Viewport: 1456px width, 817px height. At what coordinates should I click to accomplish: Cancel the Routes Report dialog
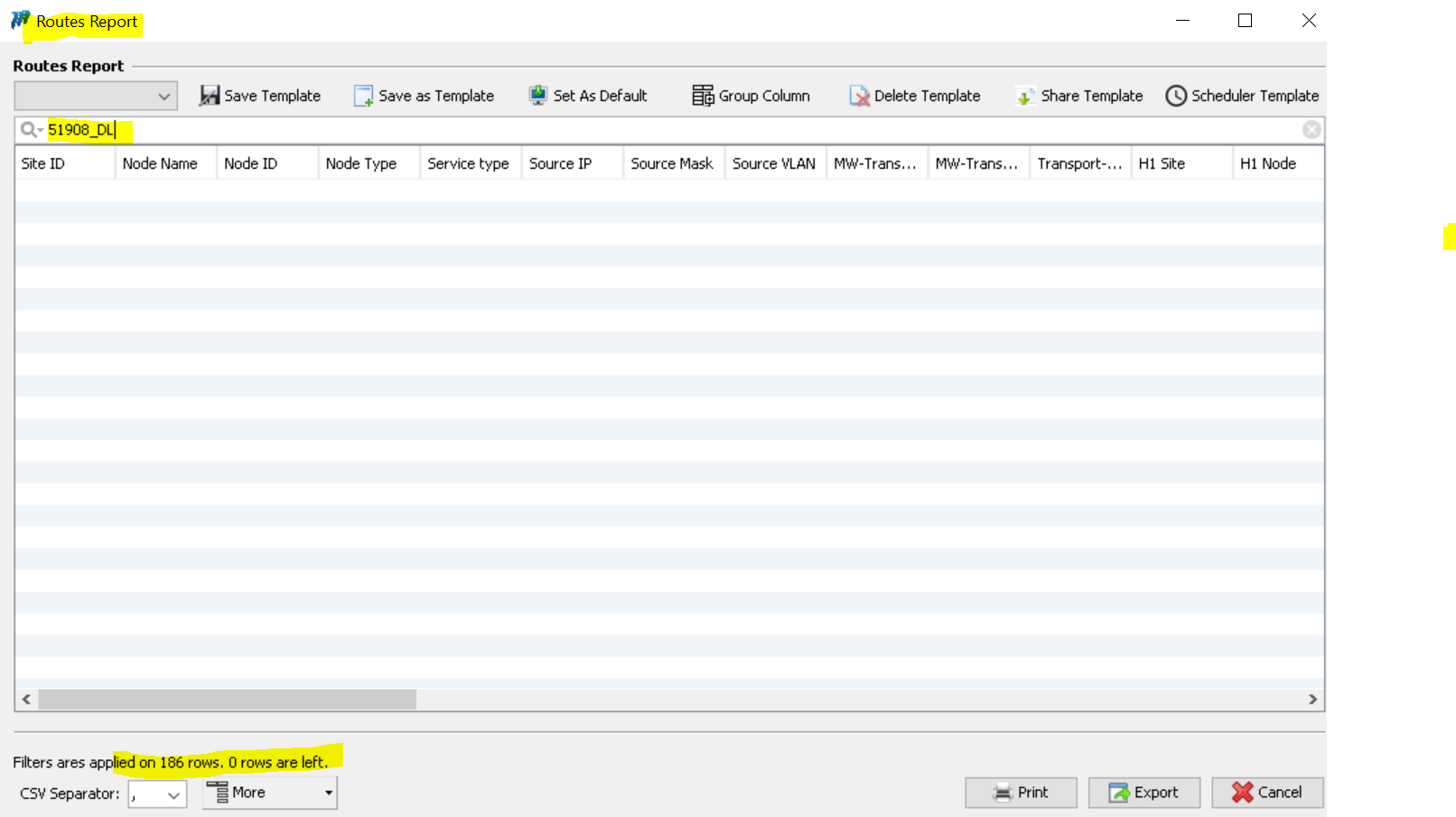1267,793
